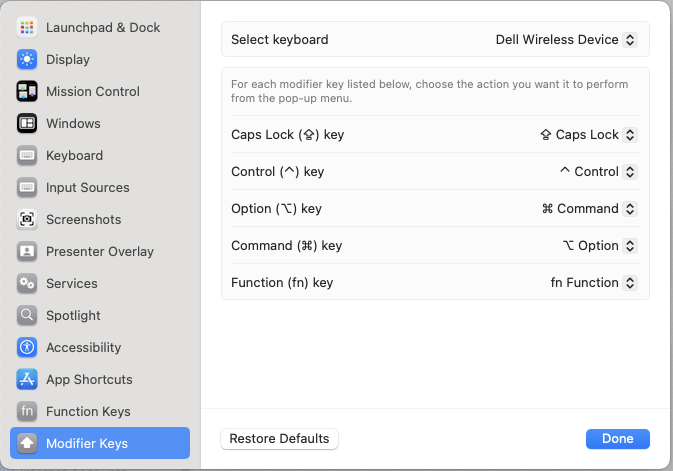Open the Spotlight magnifier icon
The width and height of the screenshot is (673, 471).
coord(27,315)
